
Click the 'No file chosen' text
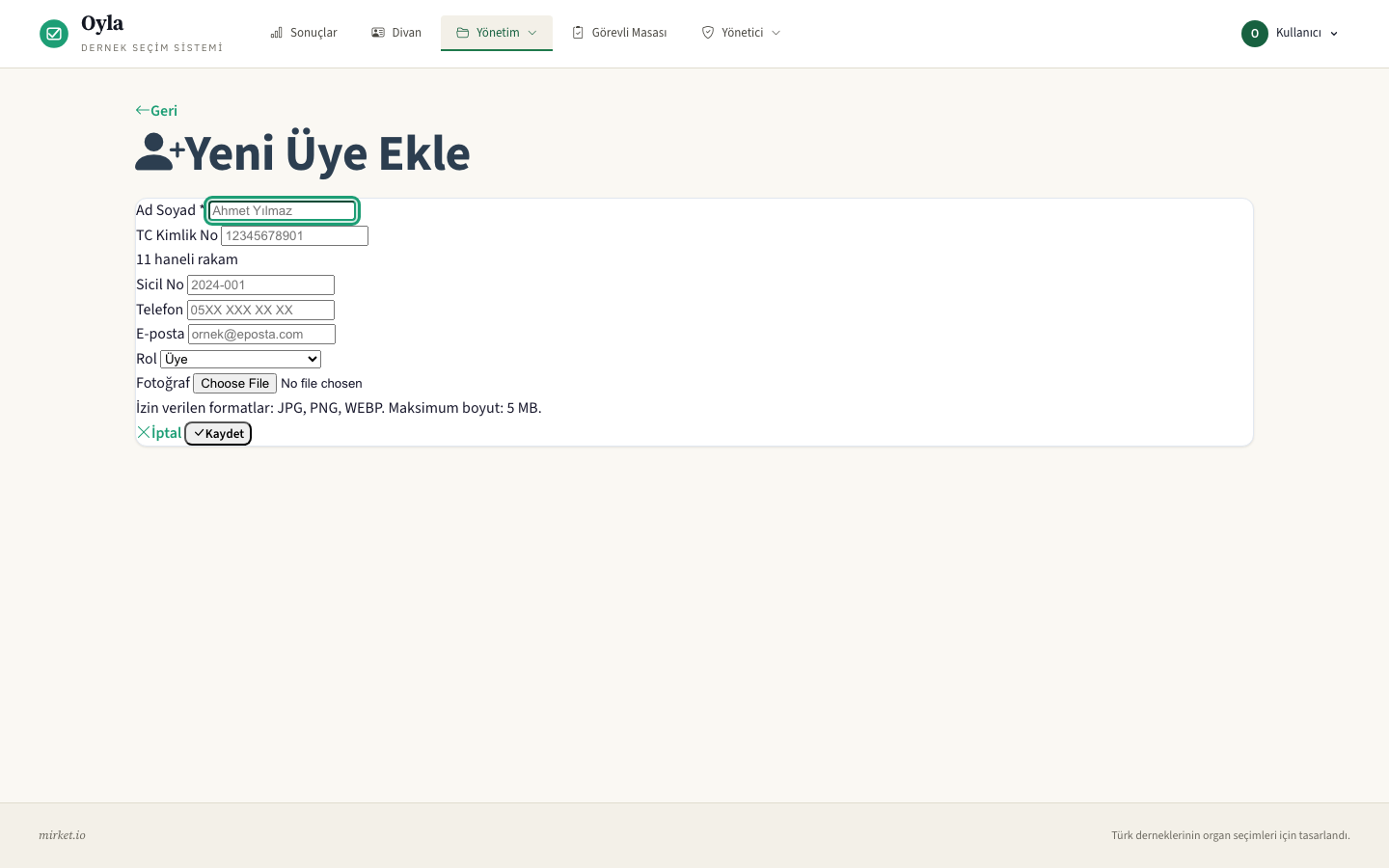321,384
